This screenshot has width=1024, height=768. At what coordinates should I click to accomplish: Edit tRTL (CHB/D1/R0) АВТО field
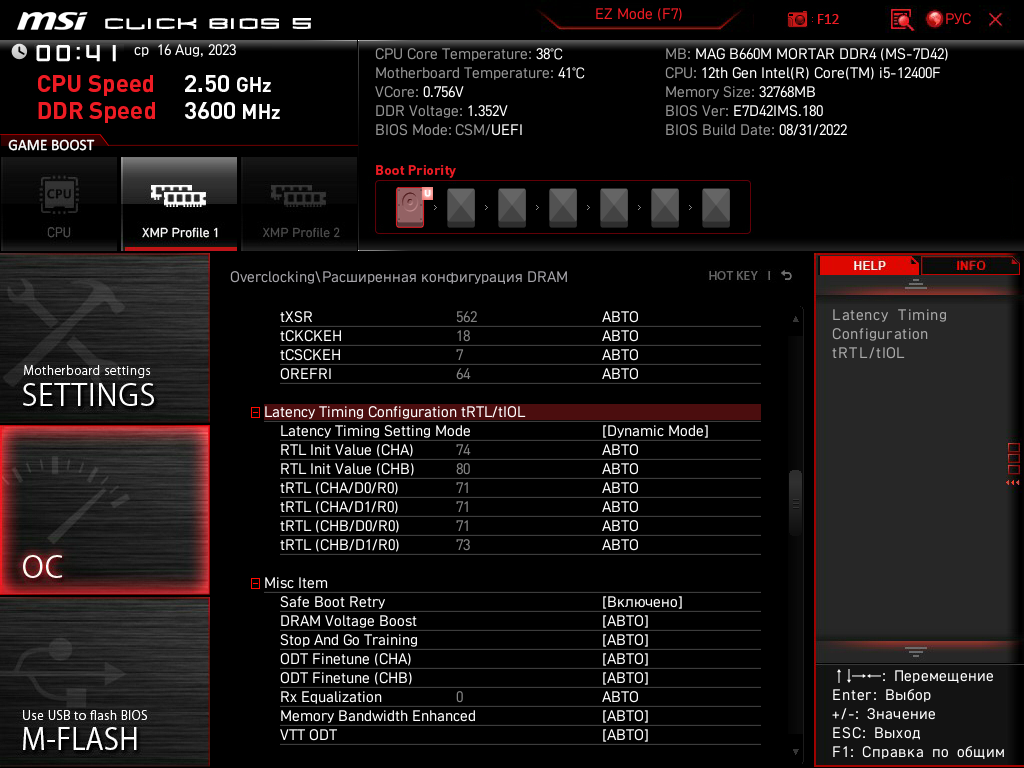[x=620, y=545]
